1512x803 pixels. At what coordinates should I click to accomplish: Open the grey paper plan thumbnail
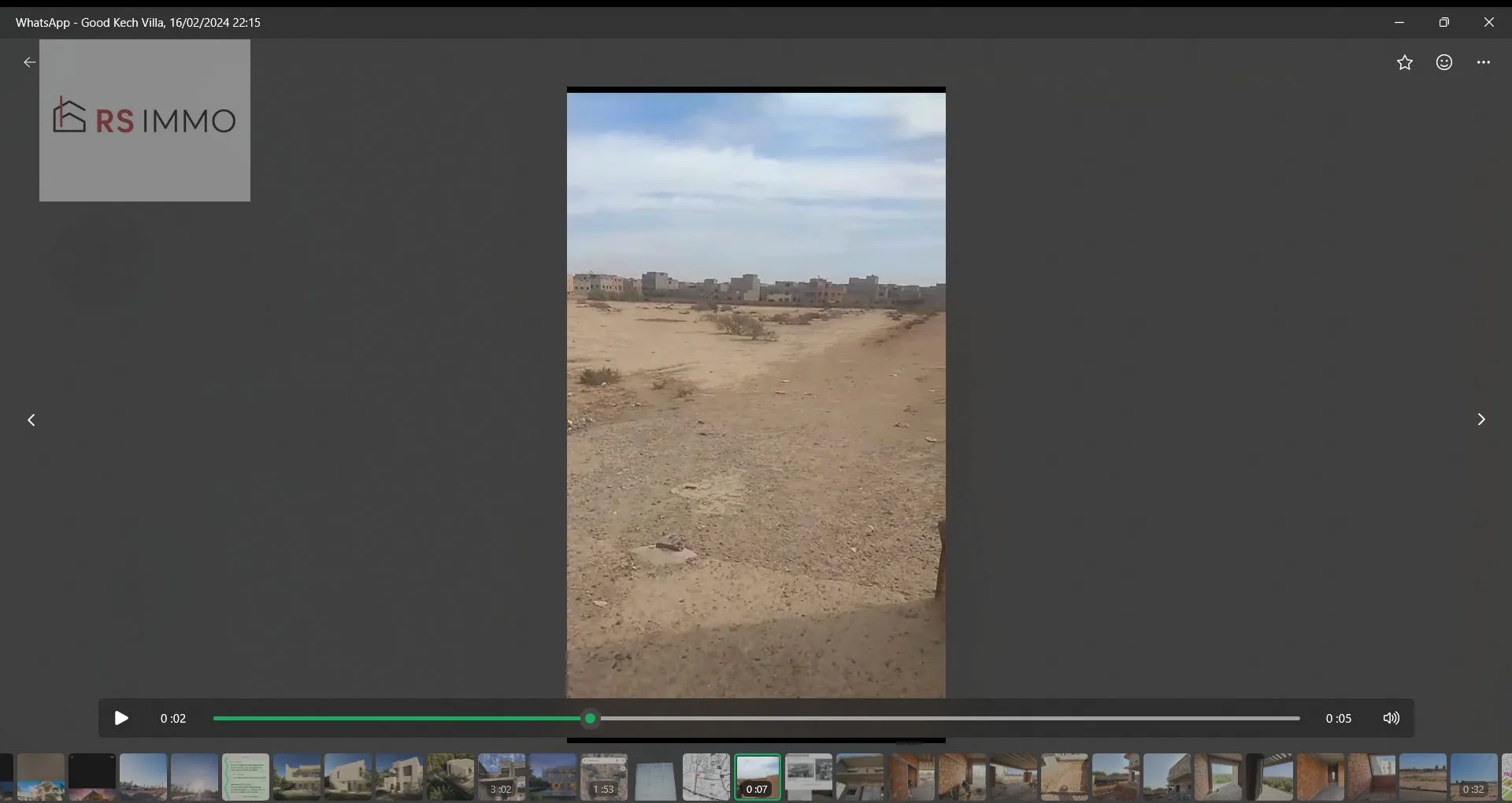tap(655, 777)
